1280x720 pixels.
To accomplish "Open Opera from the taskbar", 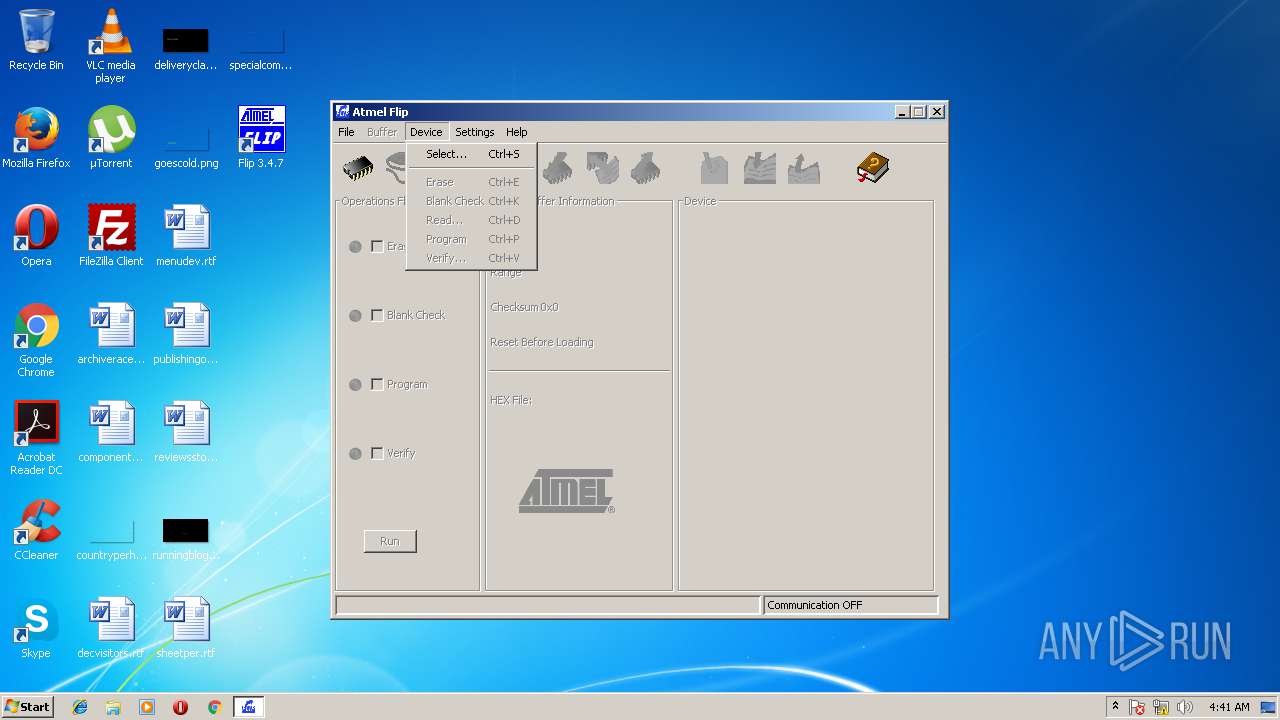I will 180,707.
